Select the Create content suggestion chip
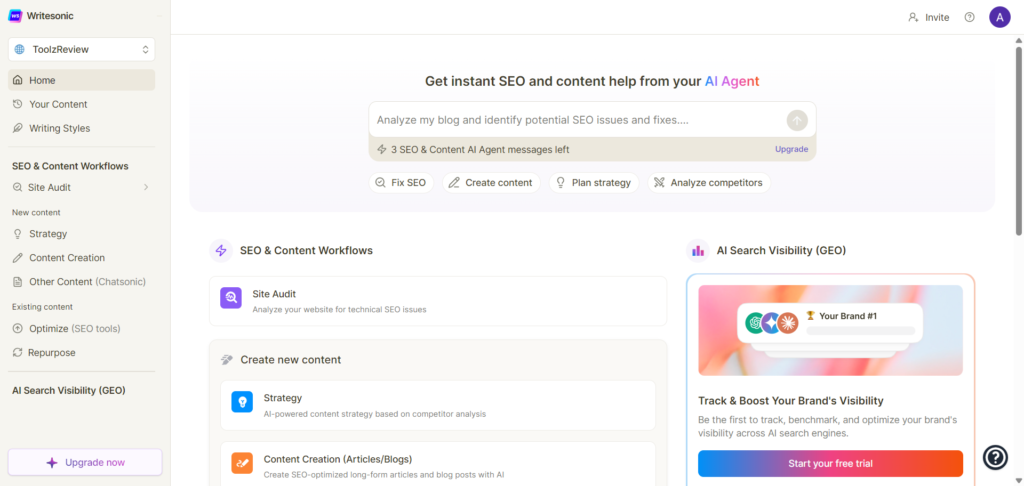This screenshot has height=486, width=1024. click(491, 183)
